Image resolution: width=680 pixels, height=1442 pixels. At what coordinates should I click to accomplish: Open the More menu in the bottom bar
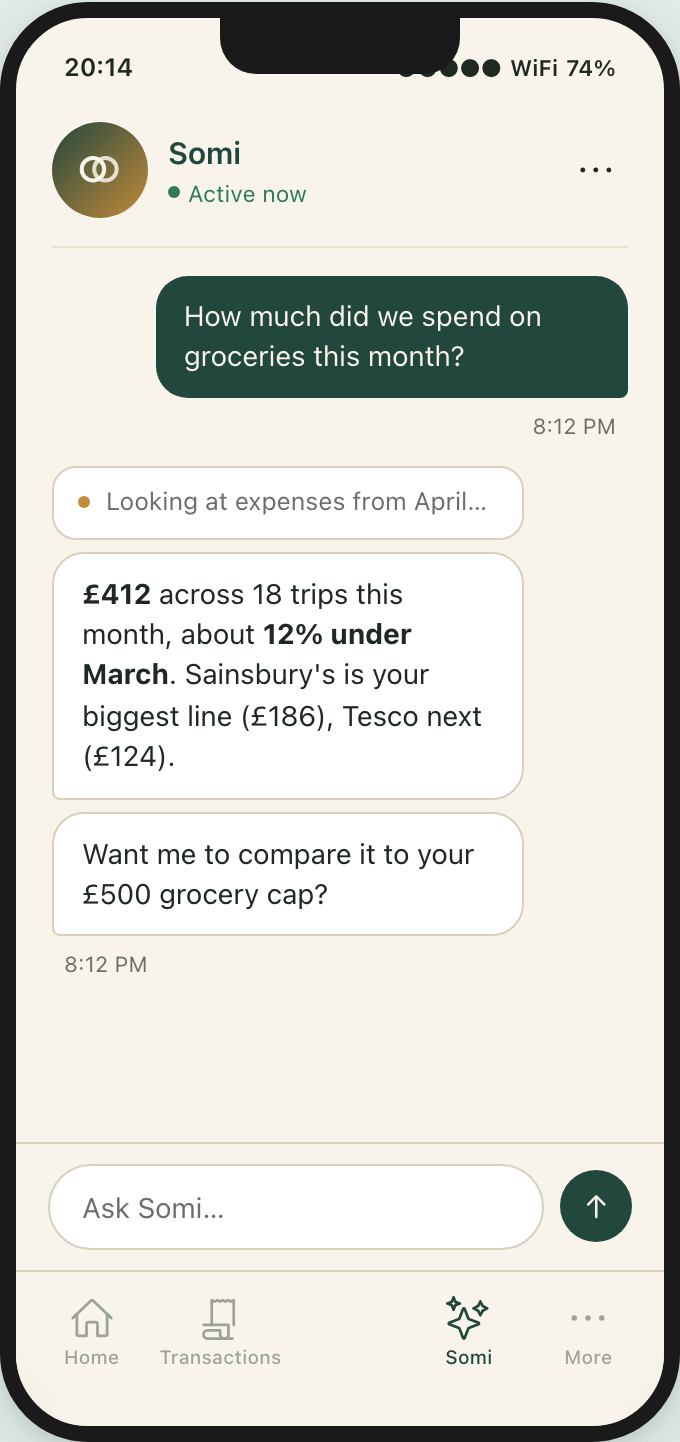click(588, 1331)
